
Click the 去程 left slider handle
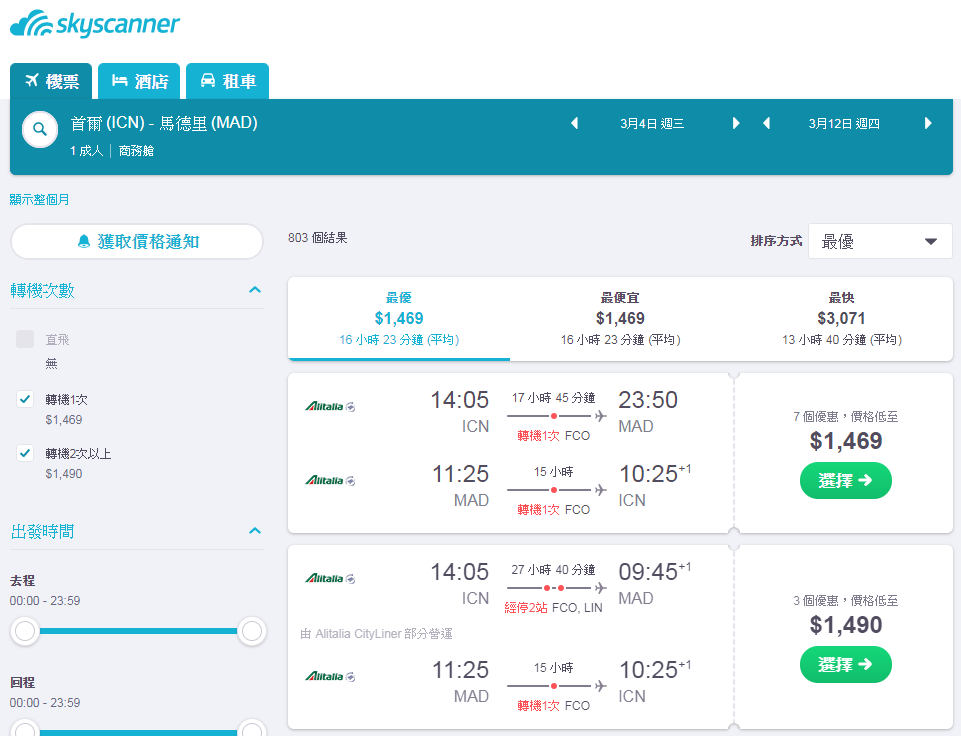tap(25, 631)
